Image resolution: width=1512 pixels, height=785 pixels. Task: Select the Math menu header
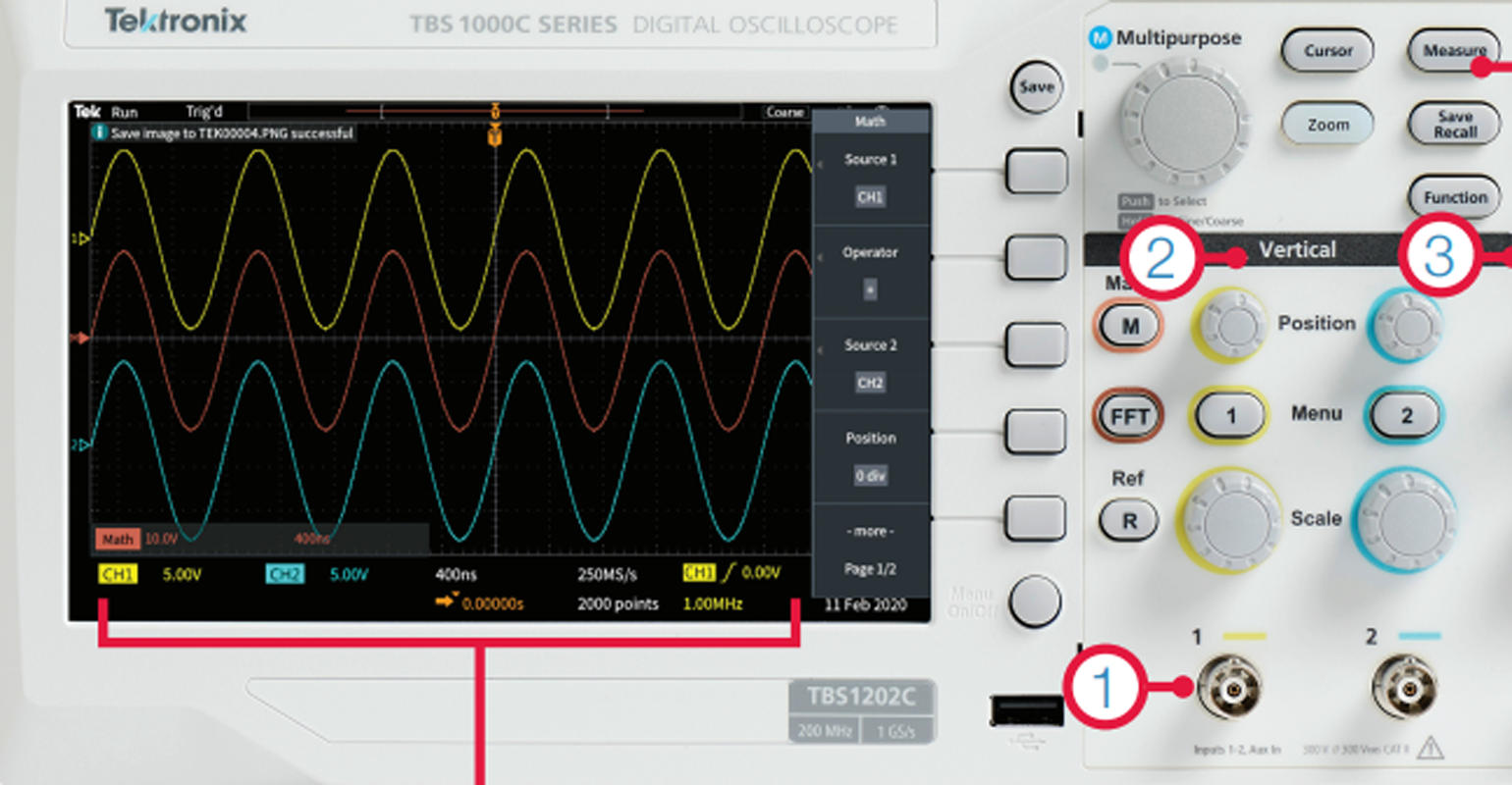point(869,120)
